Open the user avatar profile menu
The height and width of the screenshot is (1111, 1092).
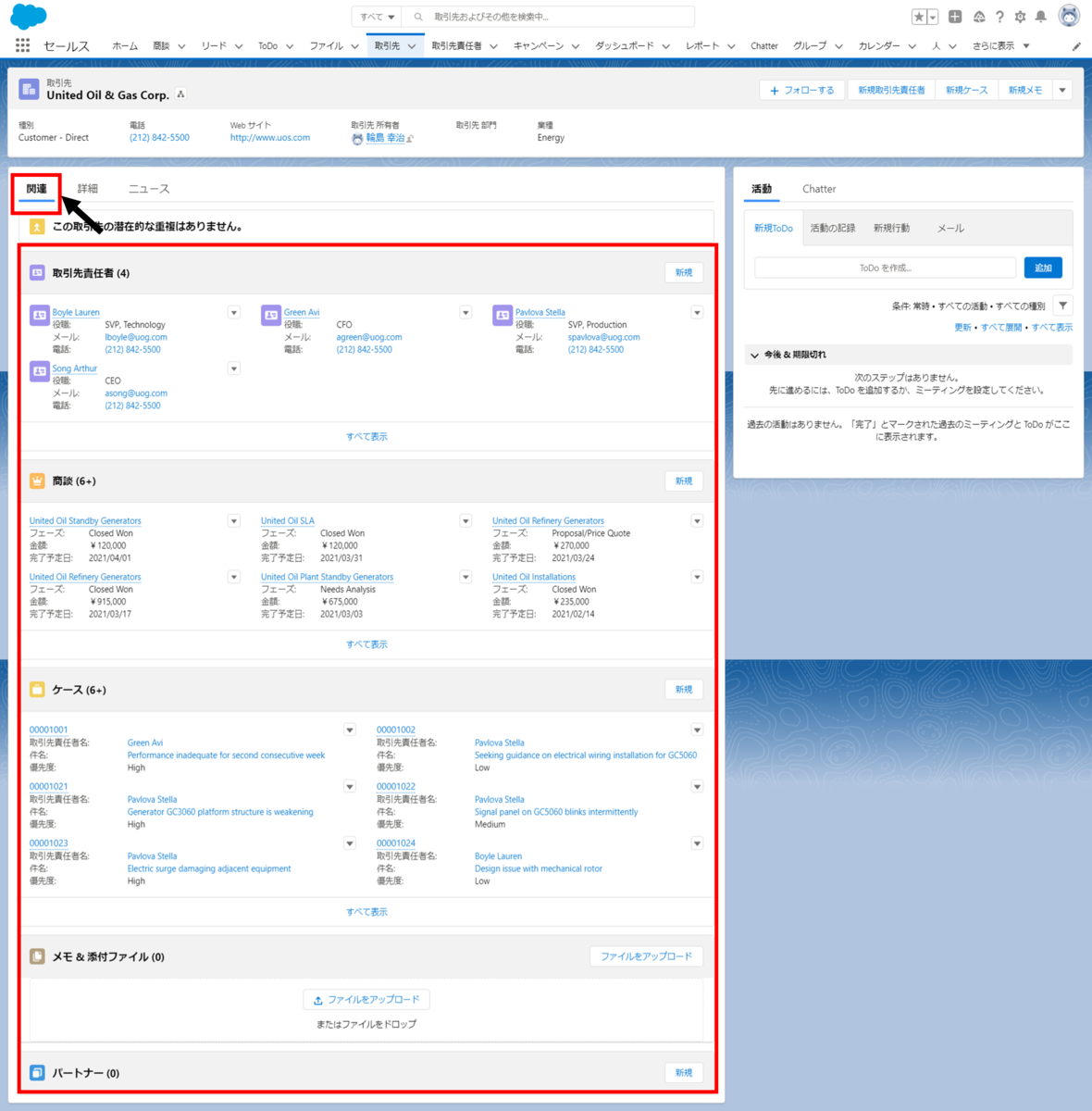[1069, 17]
